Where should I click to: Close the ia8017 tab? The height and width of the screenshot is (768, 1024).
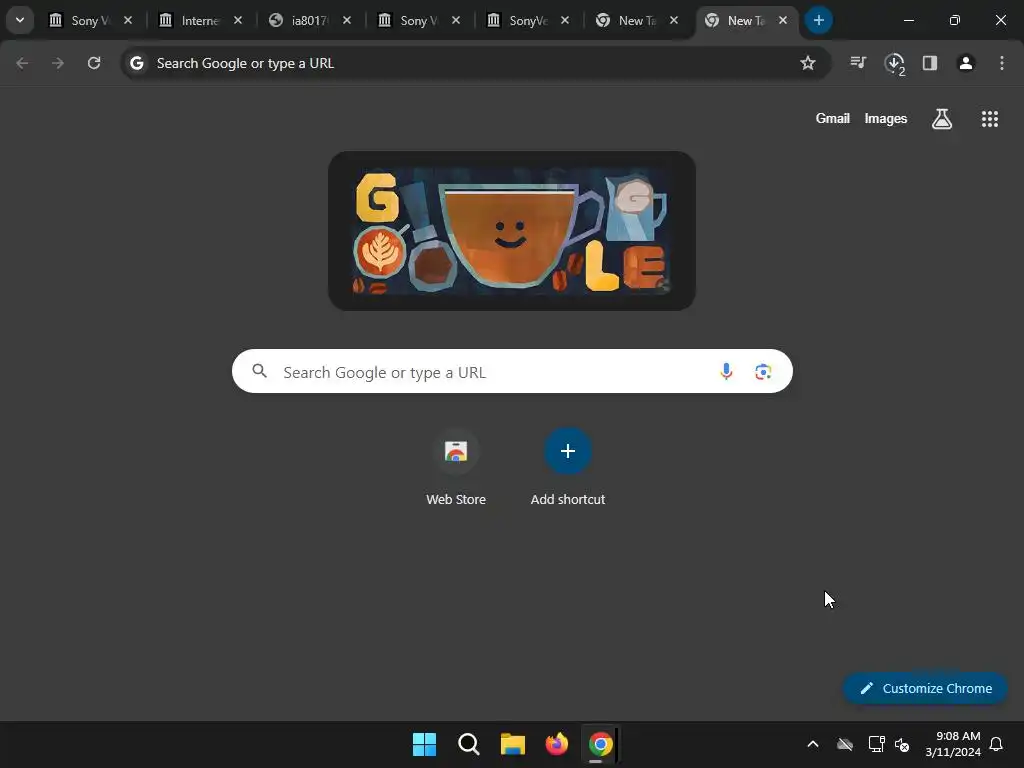click(x=347, y=21)
